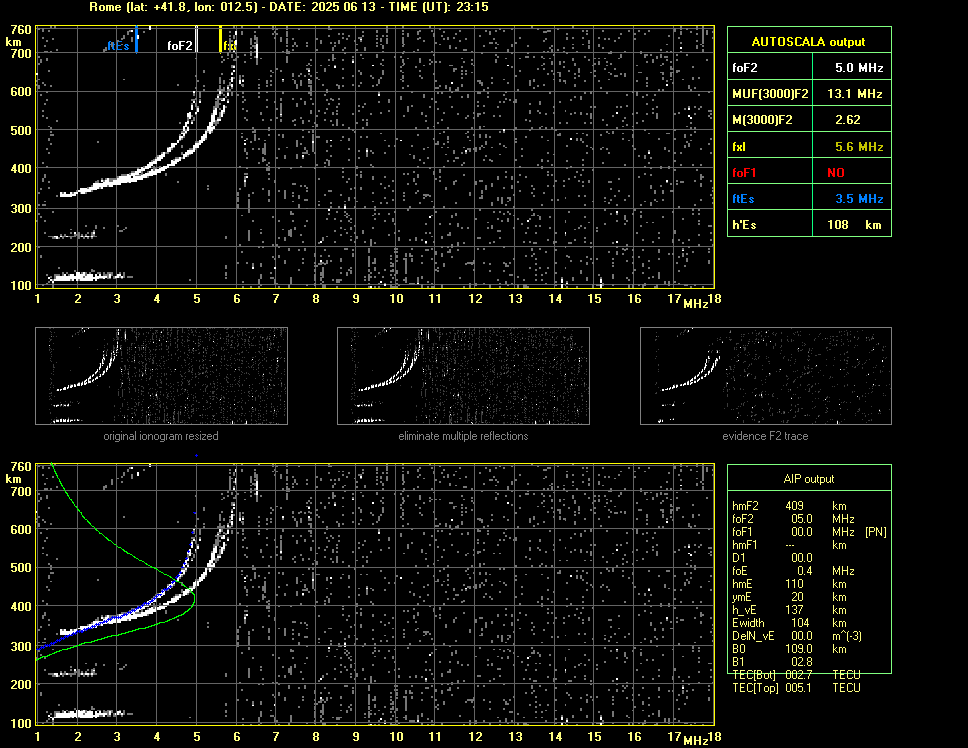Click the foF2 value '5.0 MHz'

click(x=859, y=68)
